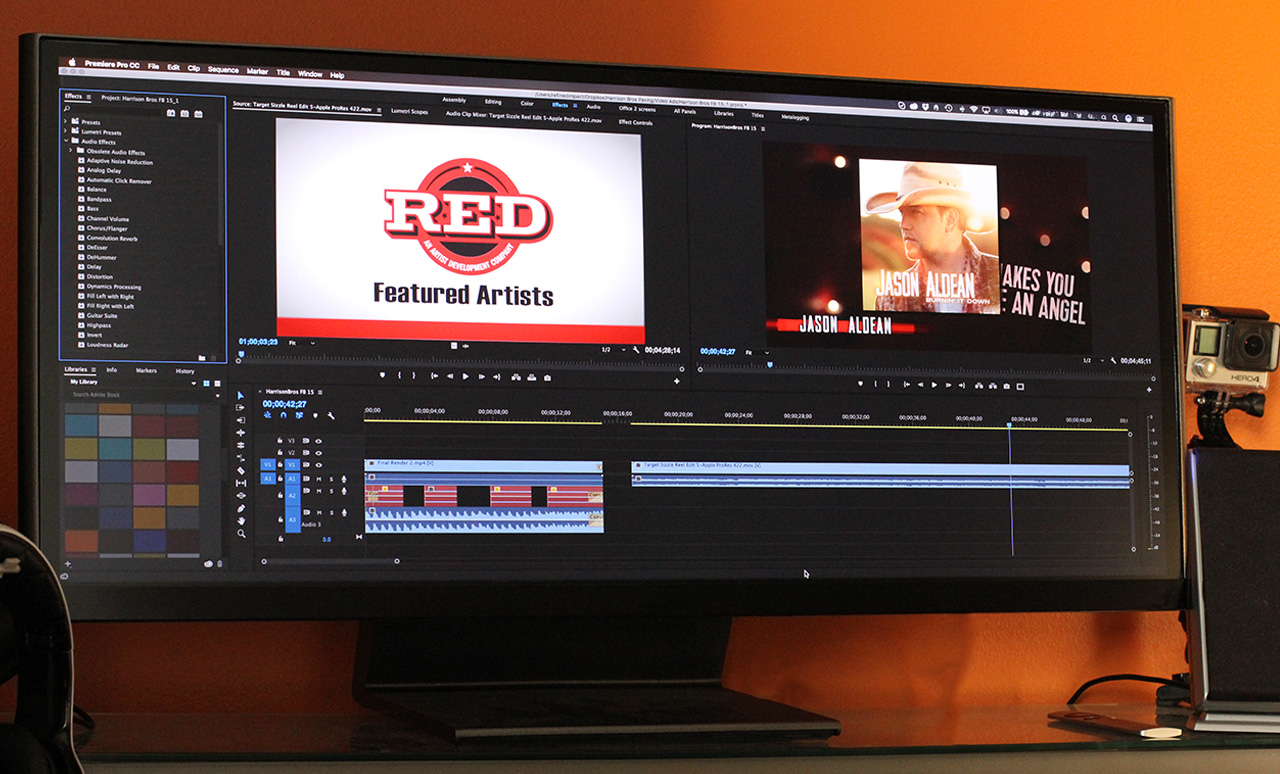
Task: Open the Marker menu
Action: point(257,71)
